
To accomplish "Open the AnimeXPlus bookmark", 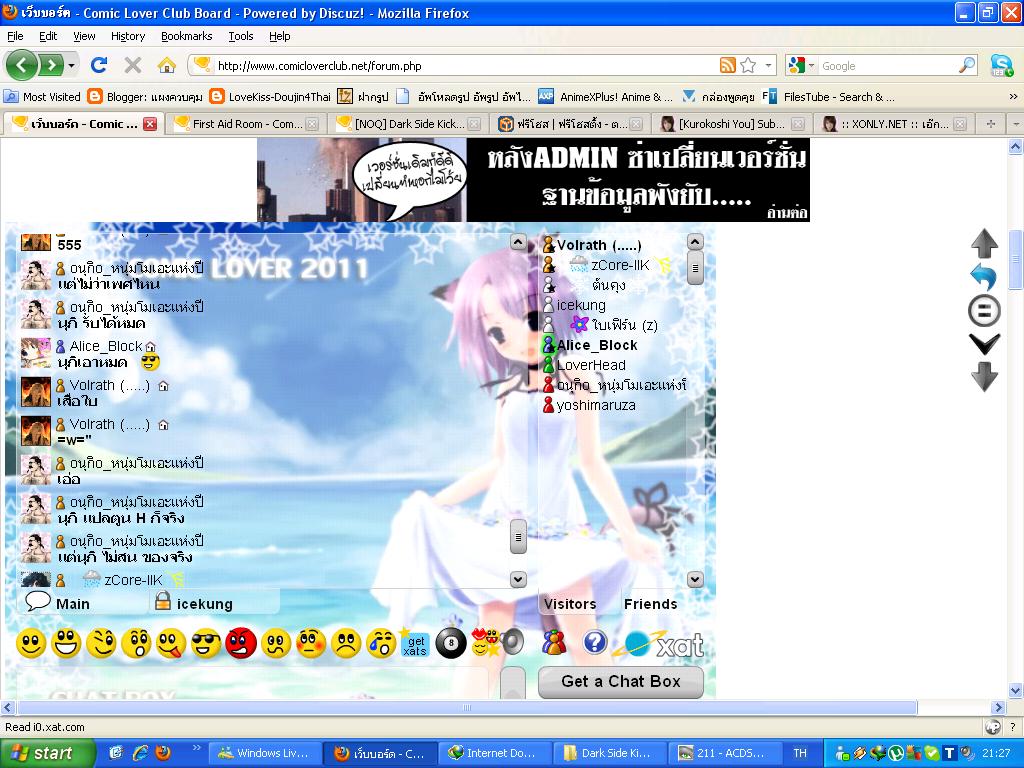I will coord(605,97).
